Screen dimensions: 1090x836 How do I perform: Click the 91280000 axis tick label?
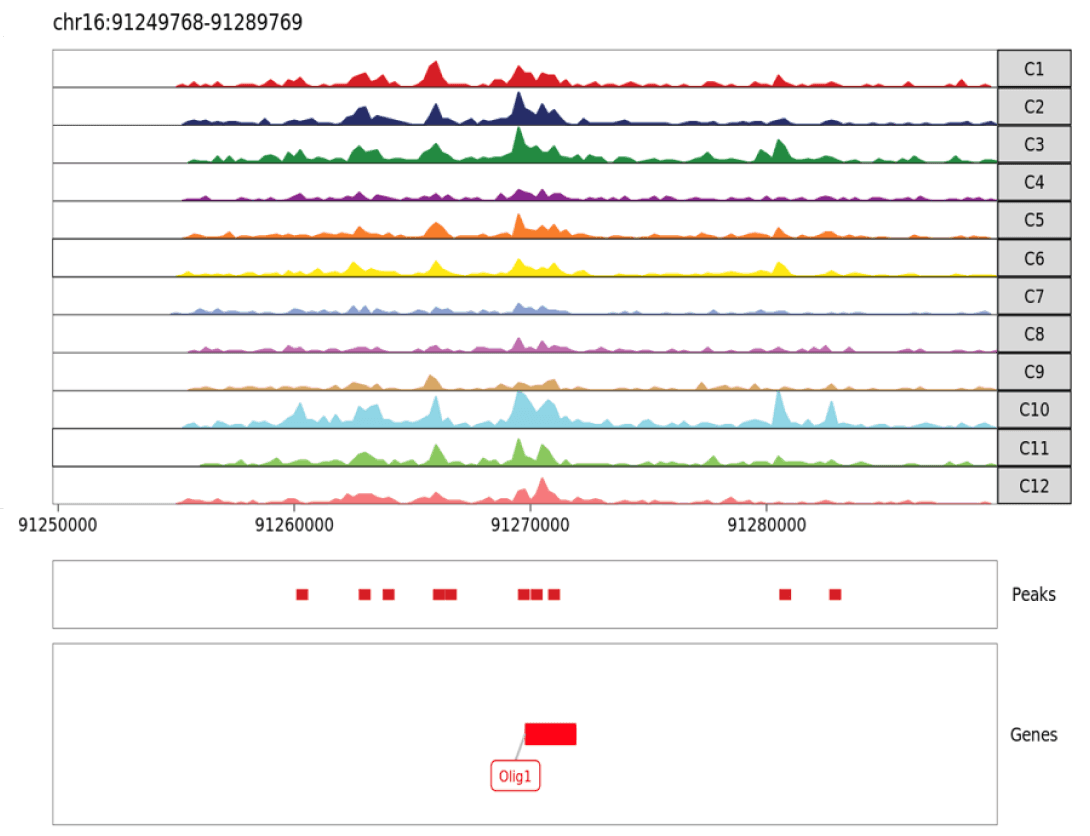767,524
